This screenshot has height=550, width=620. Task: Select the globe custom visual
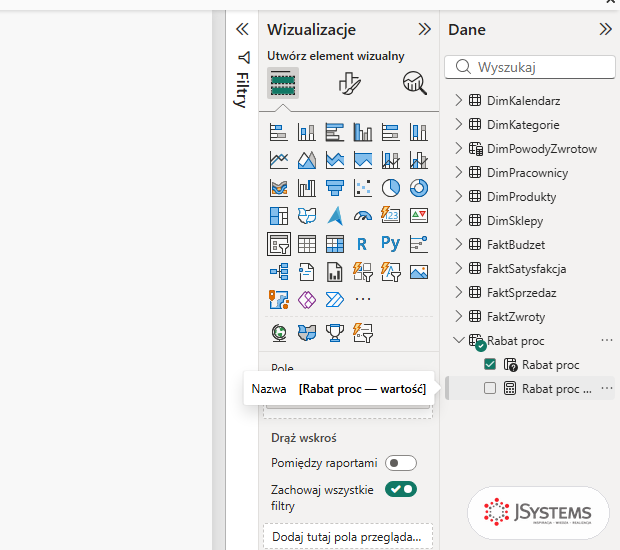click(x=279, y=333)
